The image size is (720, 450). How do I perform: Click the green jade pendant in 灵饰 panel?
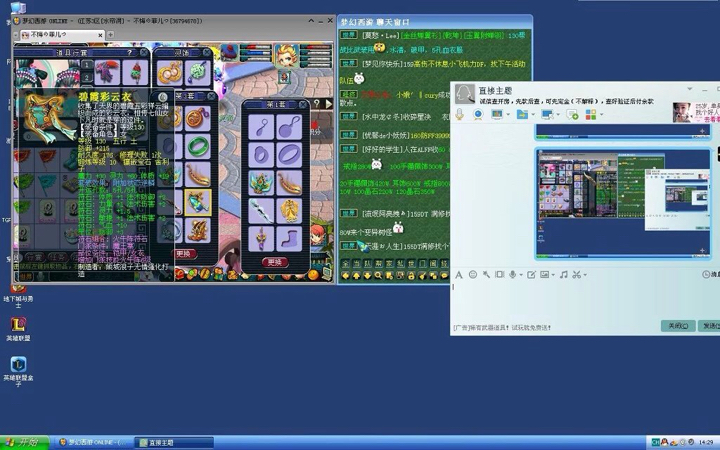click(x=198, y=73)
